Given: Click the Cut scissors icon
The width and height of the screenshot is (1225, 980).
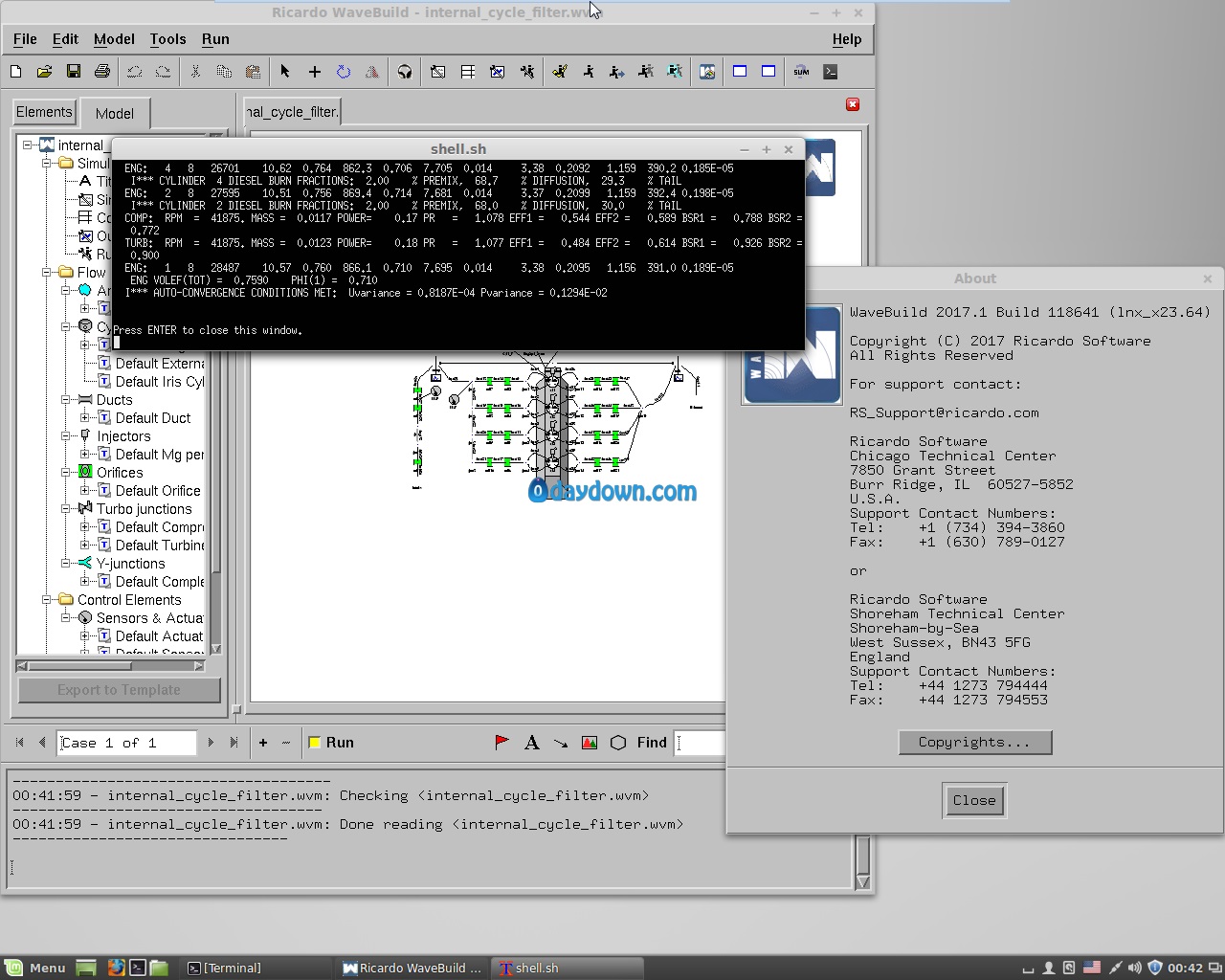Looking at the screenshot, I should 195,72.
